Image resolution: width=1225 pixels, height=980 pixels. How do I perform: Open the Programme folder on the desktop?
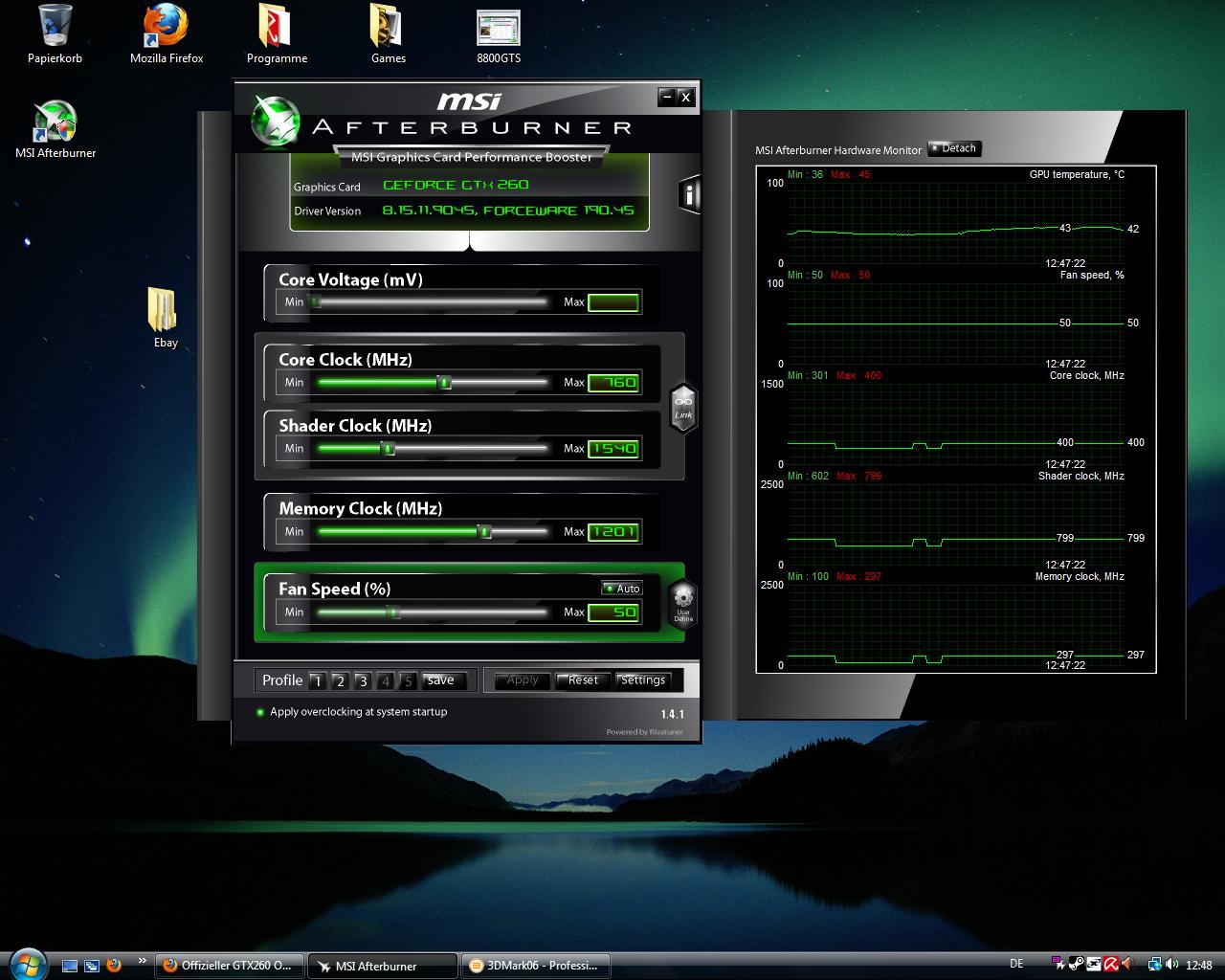[x=277, y=34]
